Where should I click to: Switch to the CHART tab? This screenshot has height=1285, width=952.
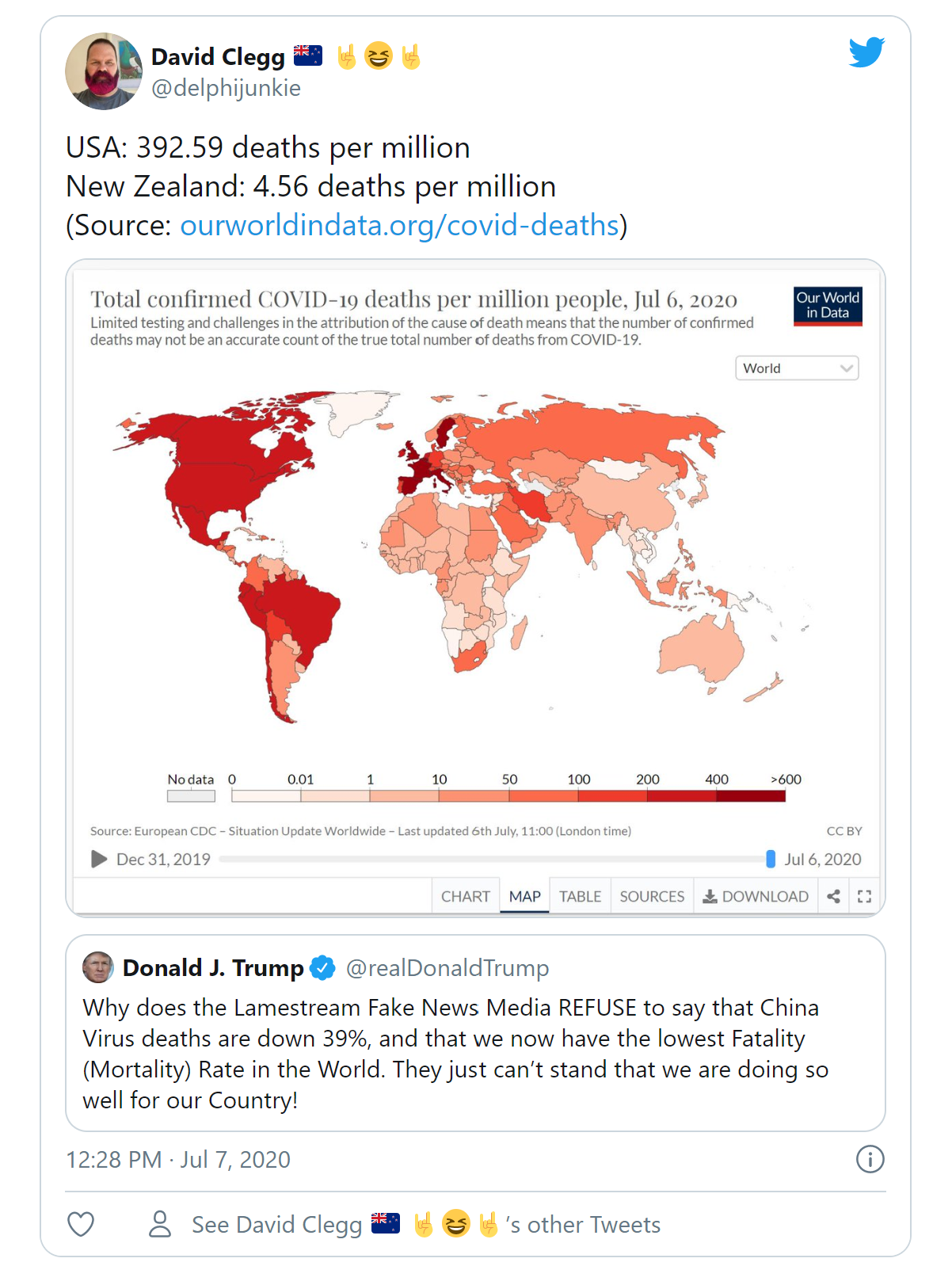tap(466, 896)
